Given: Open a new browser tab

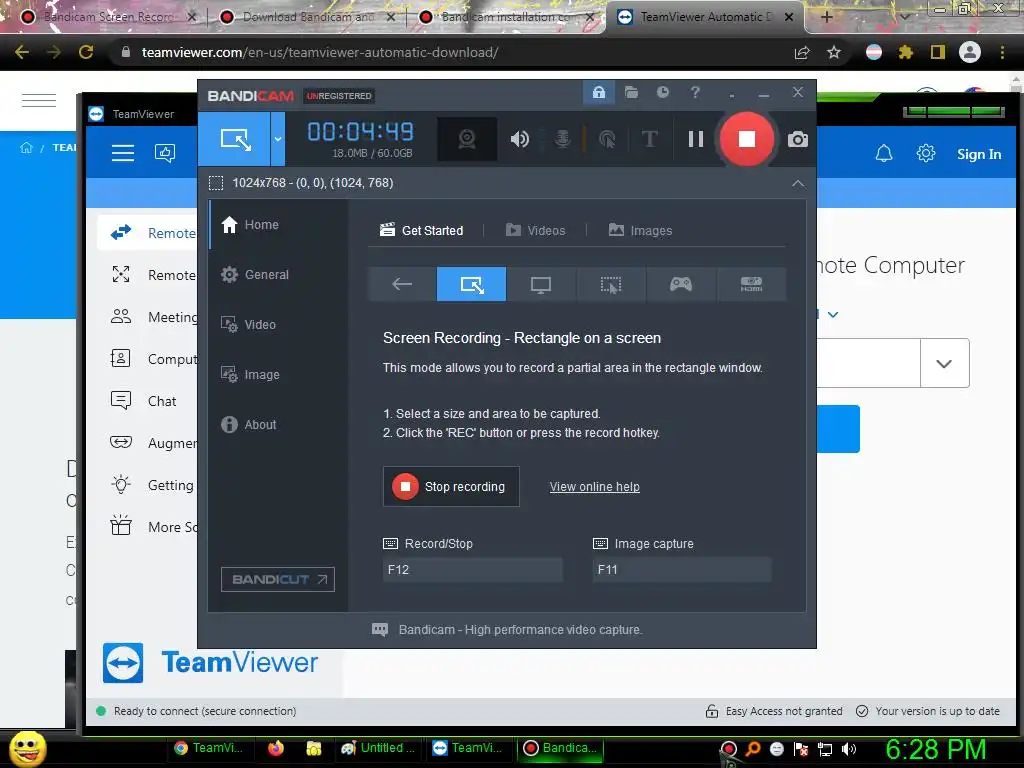Looking at the screenshot, I should pos(827,17).
